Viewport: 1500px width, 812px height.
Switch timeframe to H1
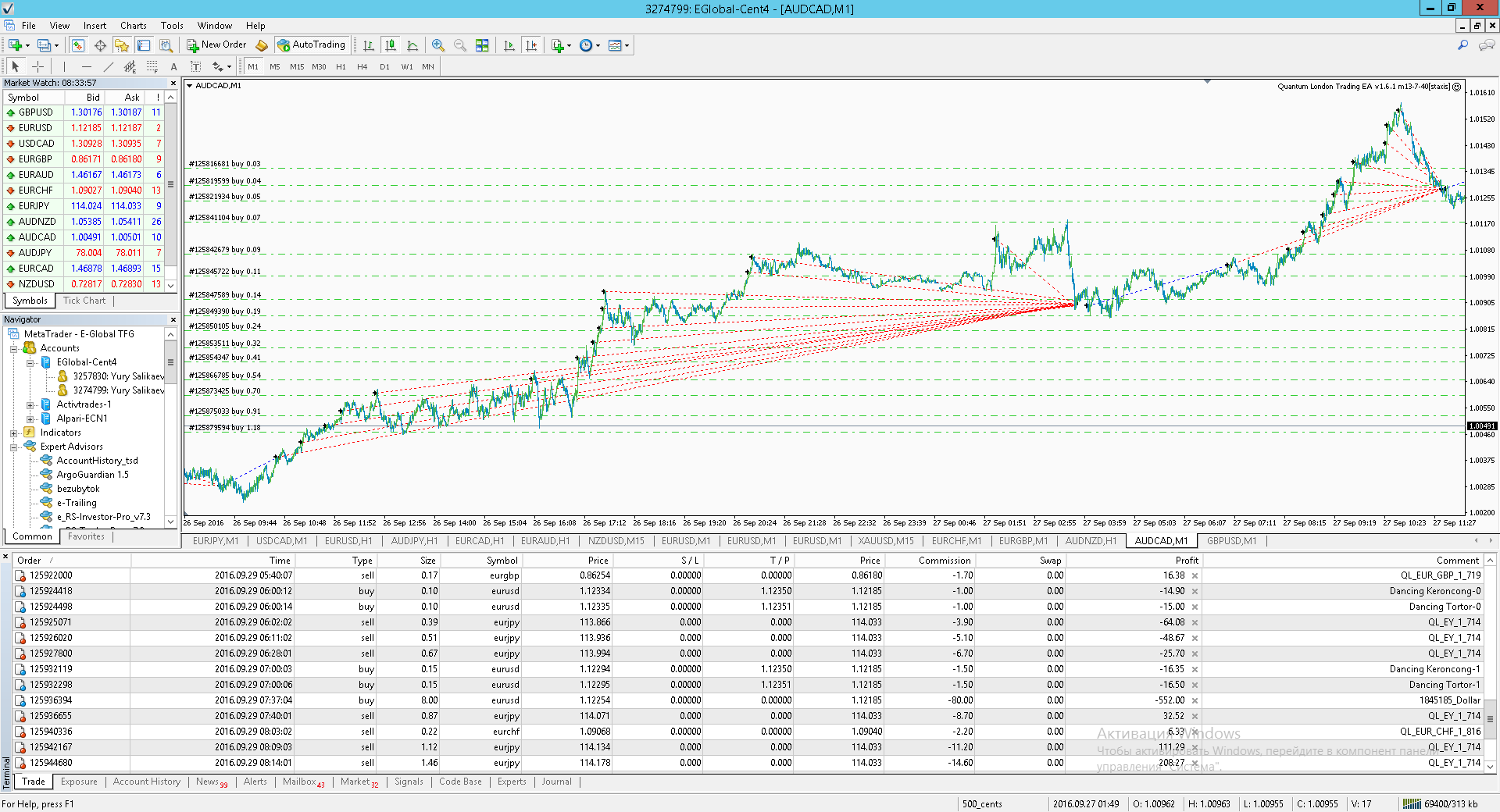pos(341,67)
